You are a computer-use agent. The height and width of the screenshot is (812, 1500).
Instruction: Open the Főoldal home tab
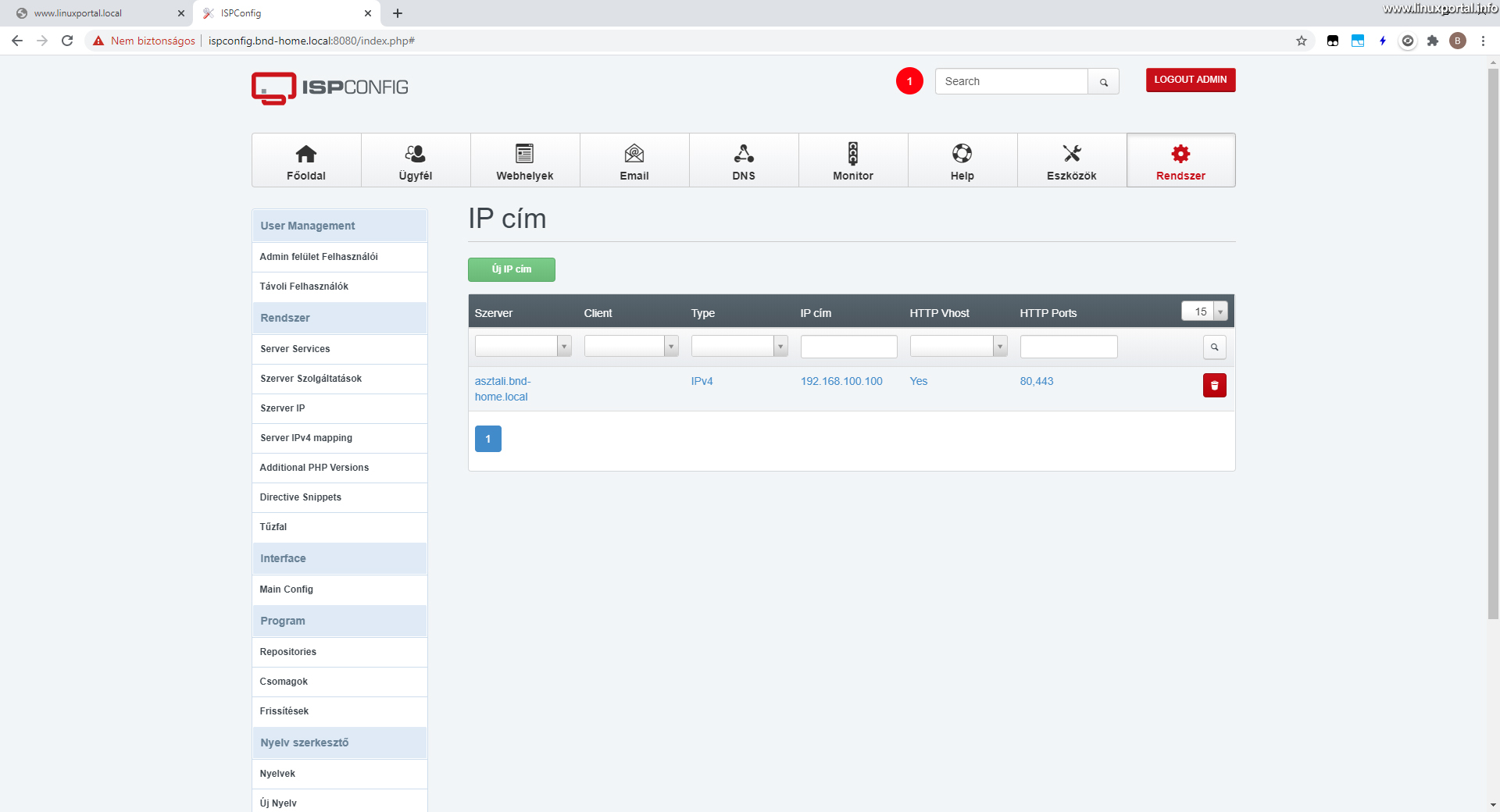pos(306,161)
